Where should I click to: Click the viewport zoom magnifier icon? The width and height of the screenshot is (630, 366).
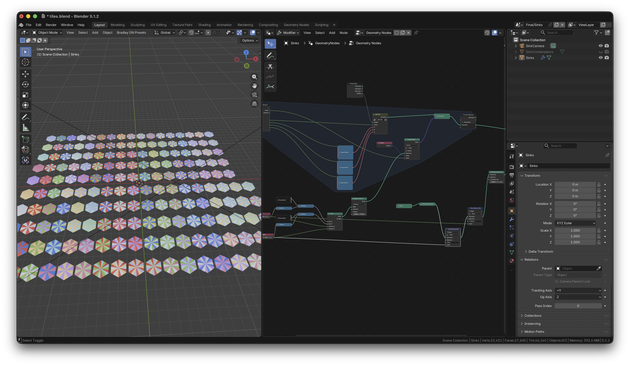(254, 77)
